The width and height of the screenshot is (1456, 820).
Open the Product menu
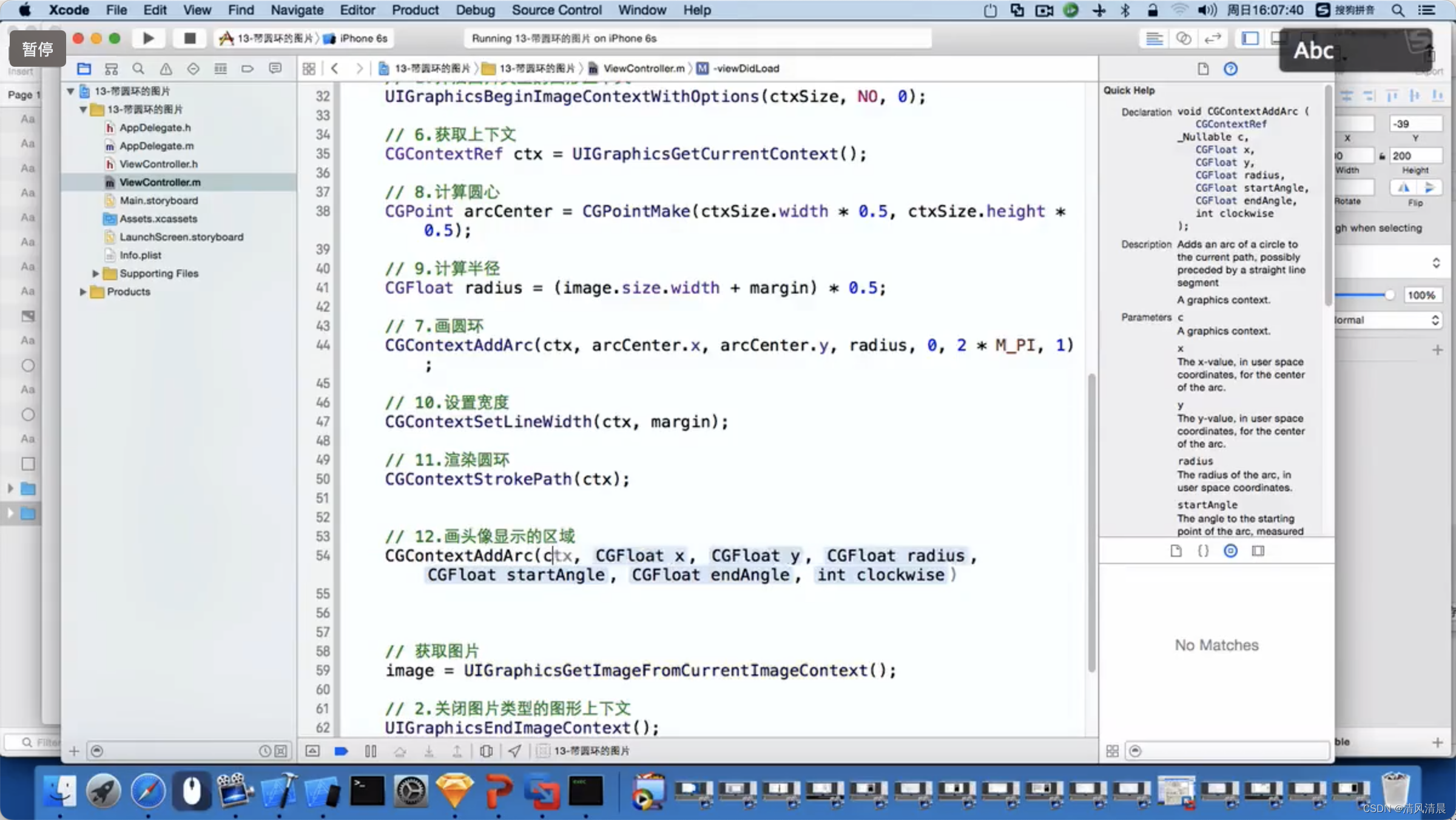click(415, 10)
